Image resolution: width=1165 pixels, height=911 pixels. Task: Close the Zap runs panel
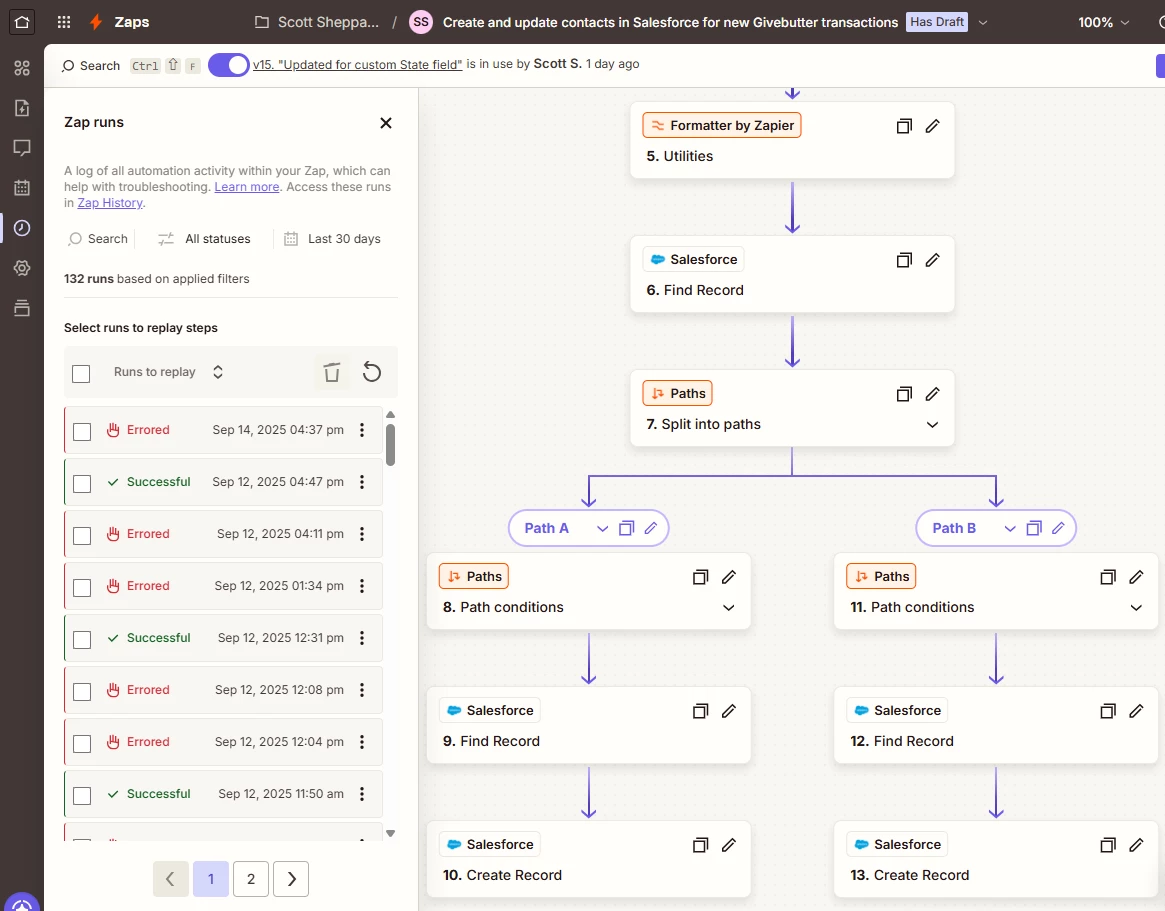click(x=386, y=123)
